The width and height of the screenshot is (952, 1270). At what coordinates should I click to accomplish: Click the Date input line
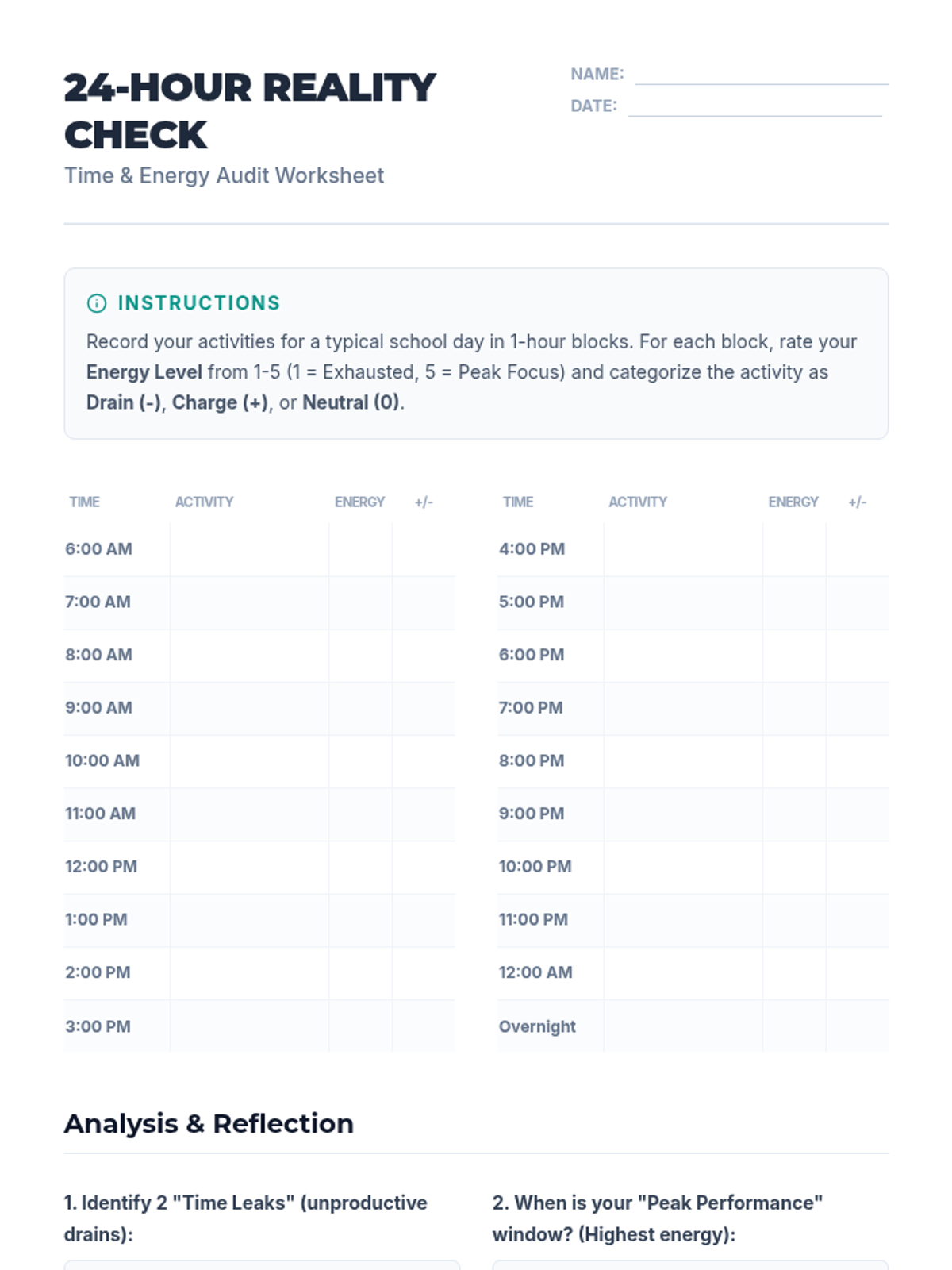(x=754, y=106)
